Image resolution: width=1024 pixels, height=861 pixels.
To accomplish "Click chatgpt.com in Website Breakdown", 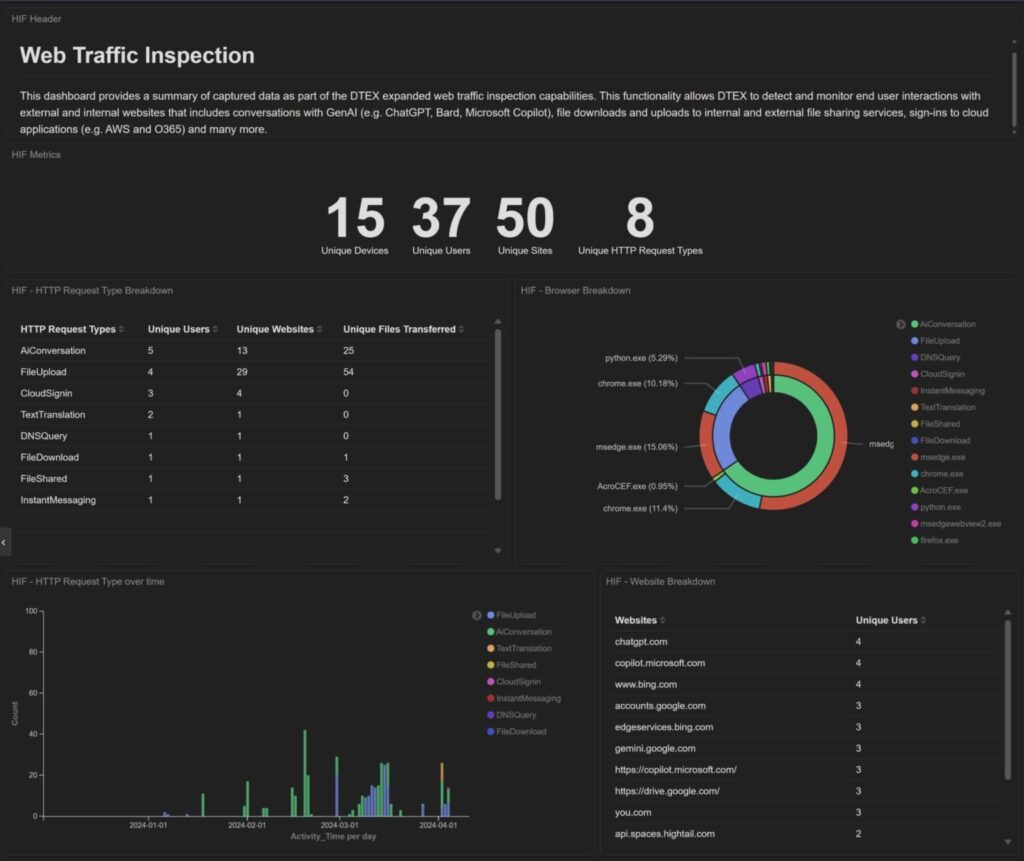I will tap(641, 641).
